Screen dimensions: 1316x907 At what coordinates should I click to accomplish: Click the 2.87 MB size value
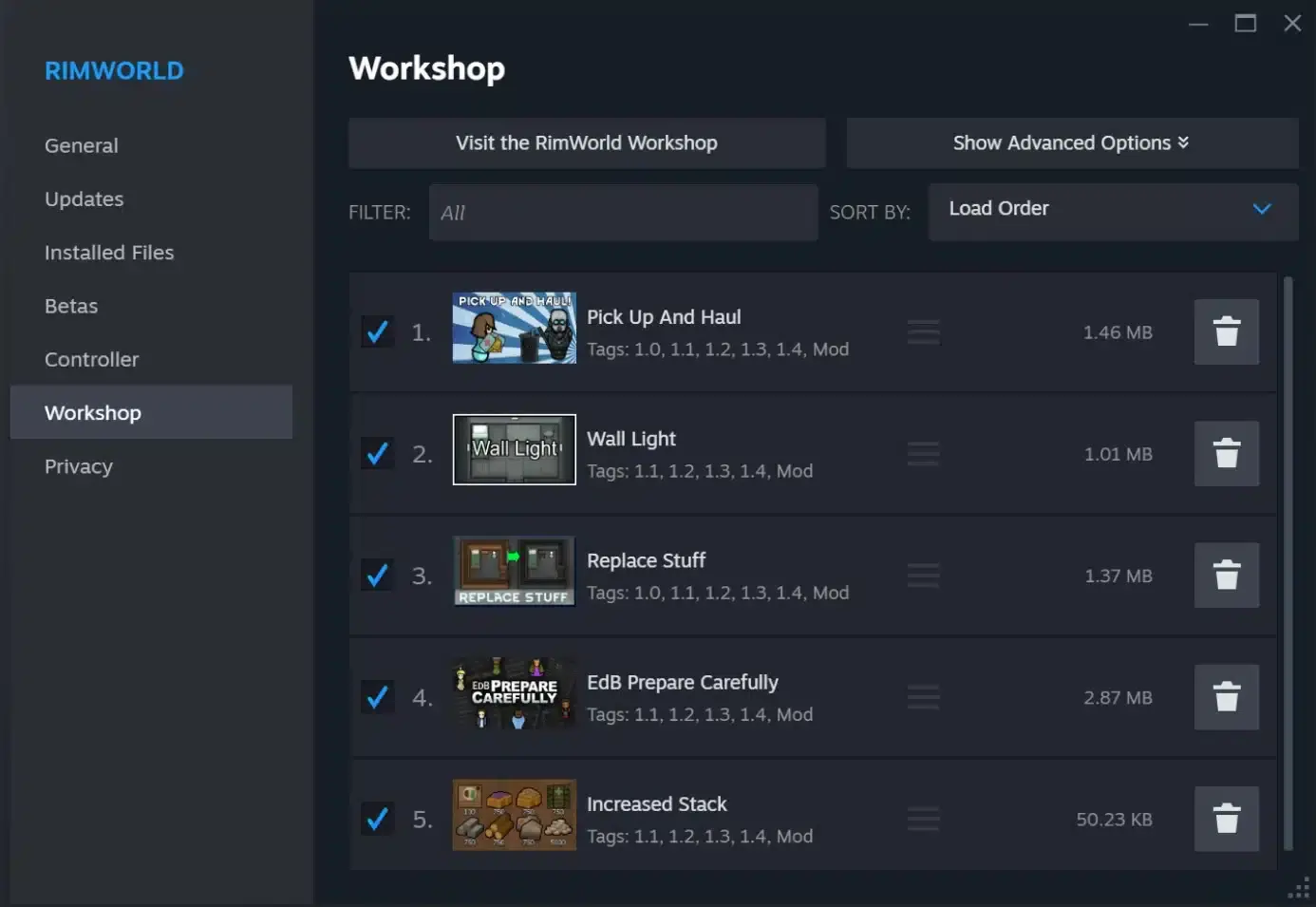click(x=1119, y=697)
